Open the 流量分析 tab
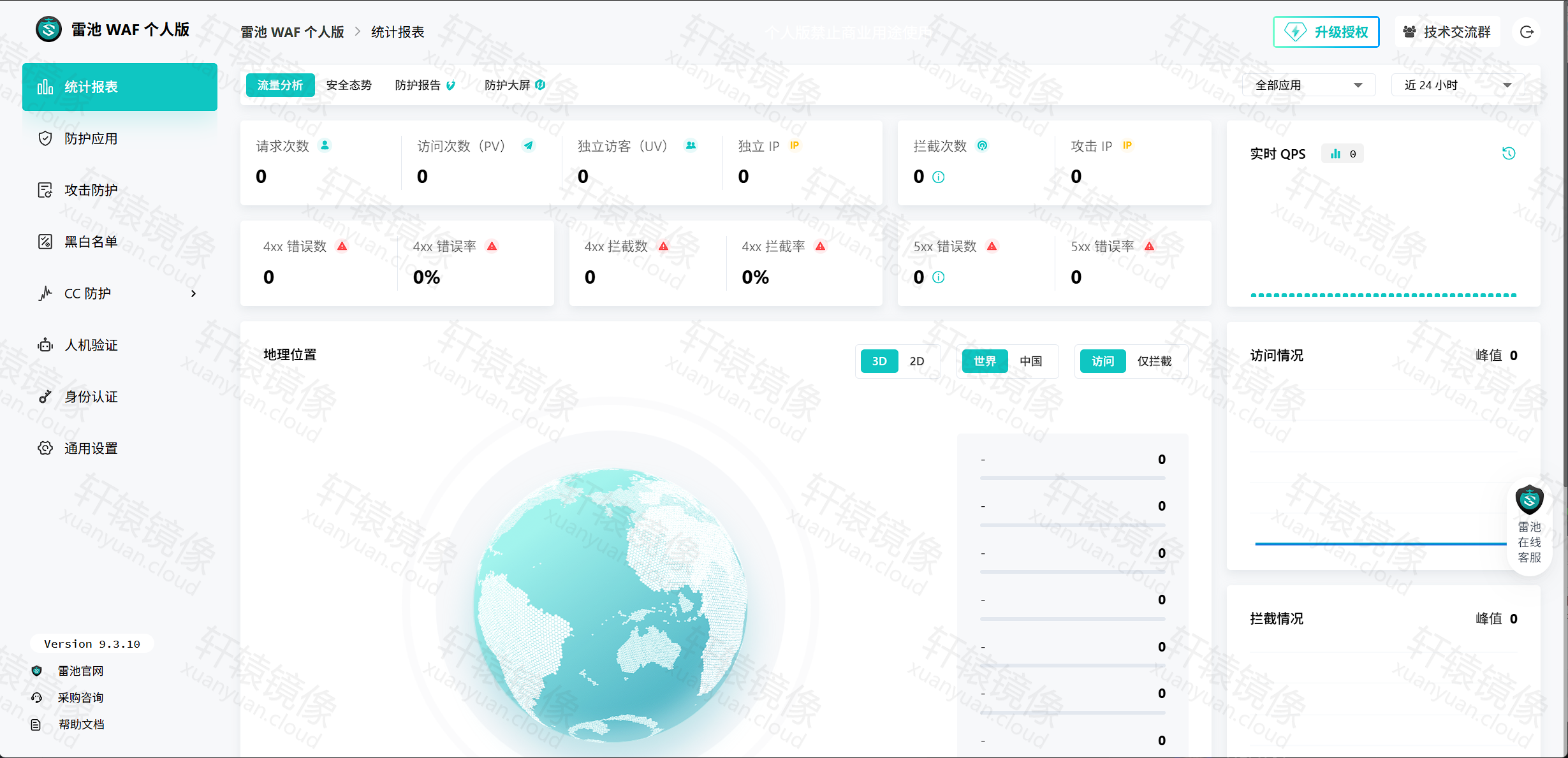The width and height of the screenshot is (1568, 758). tap(280, 85)
